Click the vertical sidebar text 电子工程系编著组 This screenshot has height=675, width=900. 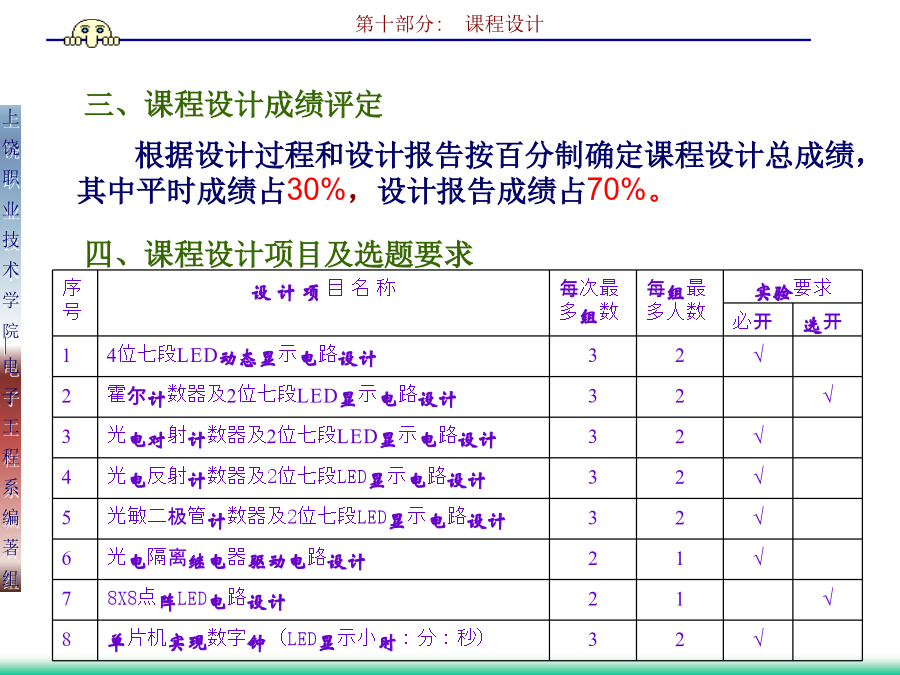pyautogui.click(x=11, y=473)
